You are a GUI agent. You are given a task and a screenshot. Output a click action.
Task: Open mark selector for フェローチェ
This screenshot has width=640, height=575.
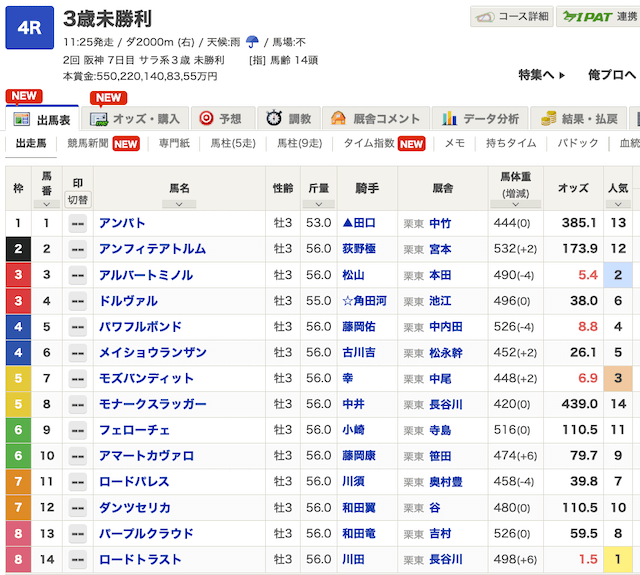(x=78, y=430)
